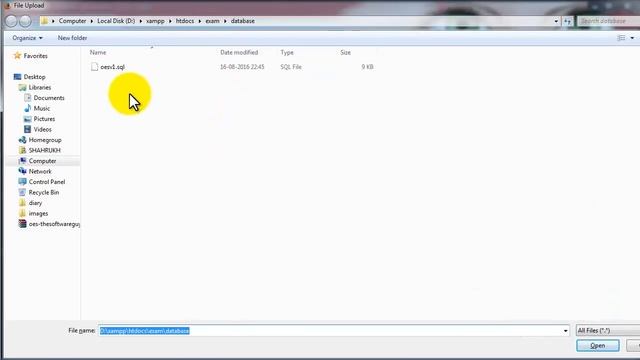This screenshot has height=360, width=640.
Task: Expand the File name history dropdown
Action: click(x=565, y=331)
